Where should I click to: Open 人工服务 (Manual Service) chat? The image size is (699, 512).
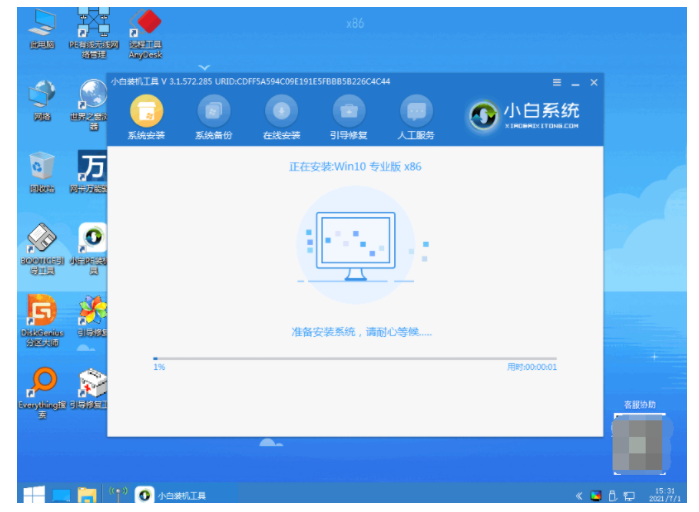pyautogui.click(x=416, y=117)
